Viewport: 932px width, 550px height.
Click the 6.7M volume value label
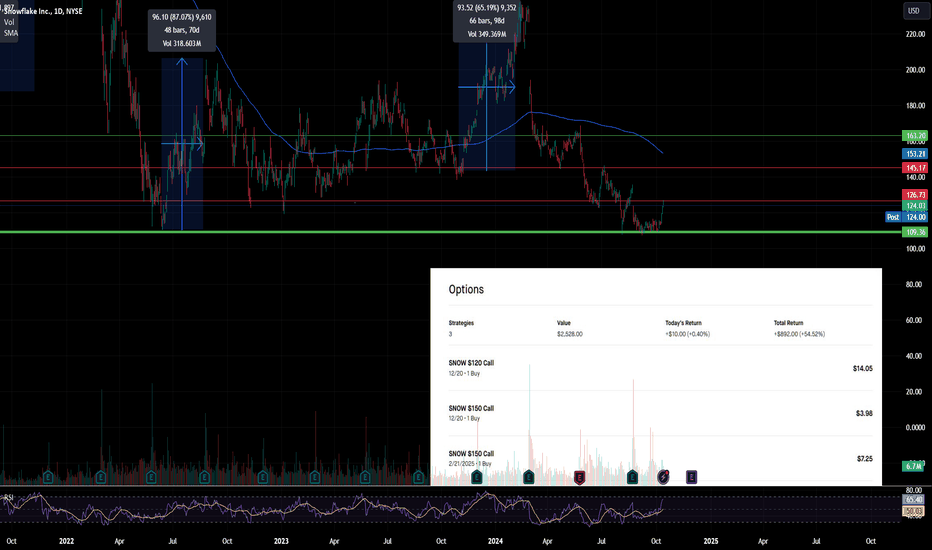(x=913, y=466)
